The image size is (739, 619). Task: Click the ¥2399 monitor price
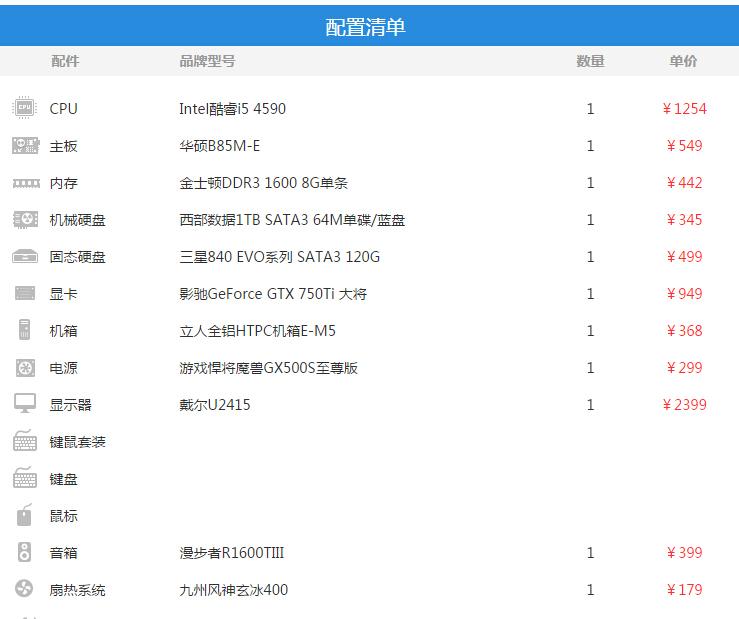point(684,404)
